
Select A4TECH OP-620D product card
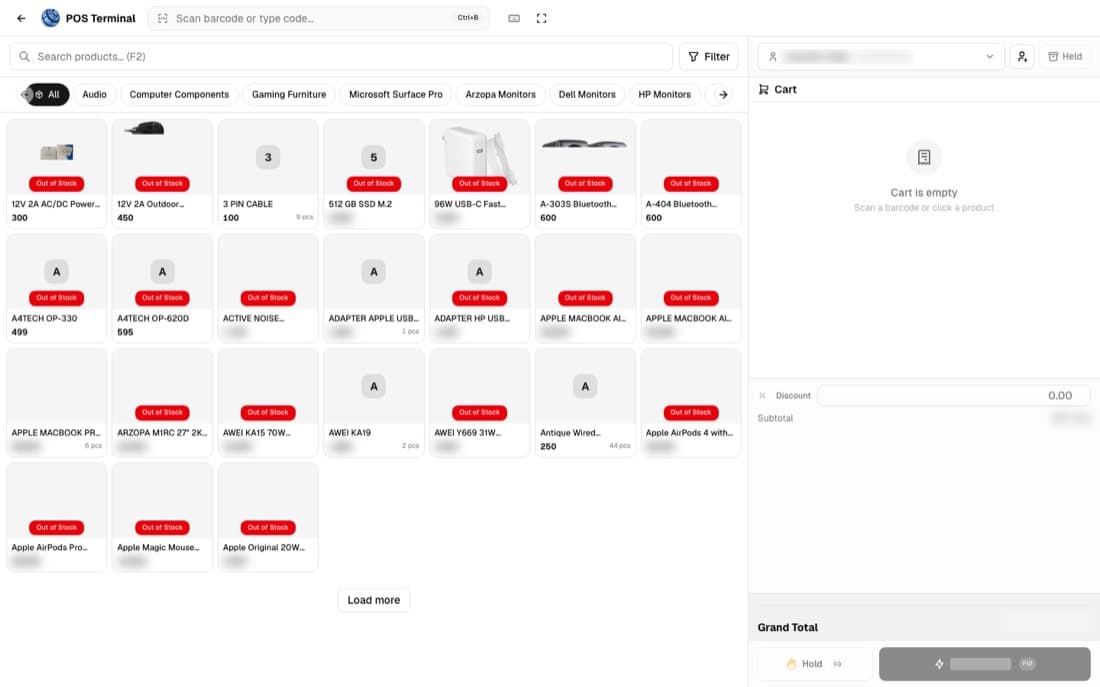tap(162, 288)
